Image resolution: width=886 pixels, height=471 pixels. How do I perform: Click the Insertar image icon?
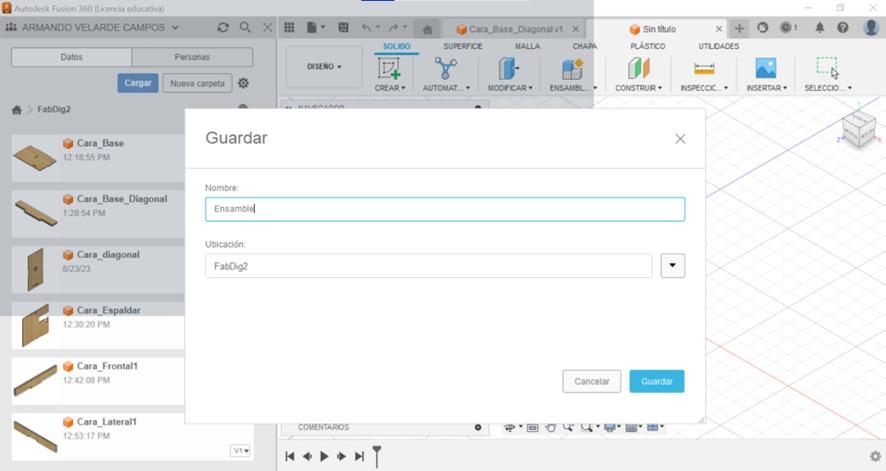click(x=765, y=68)
